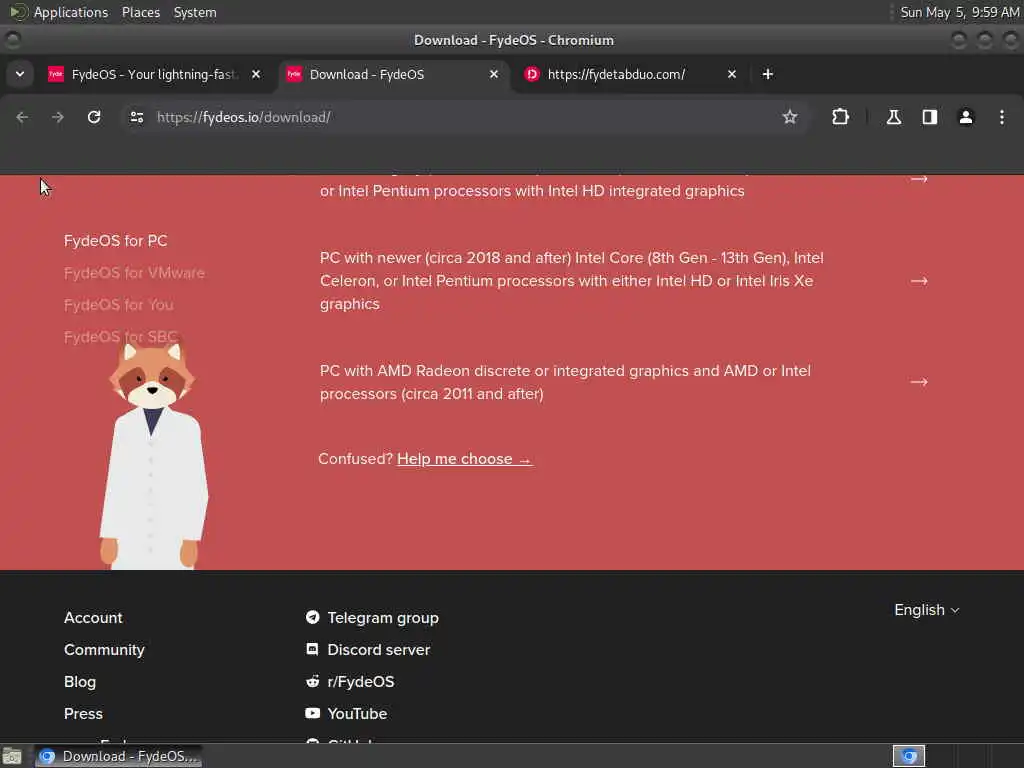Click the 'Download - FydeOS' taskbar button

pos(118,756)
